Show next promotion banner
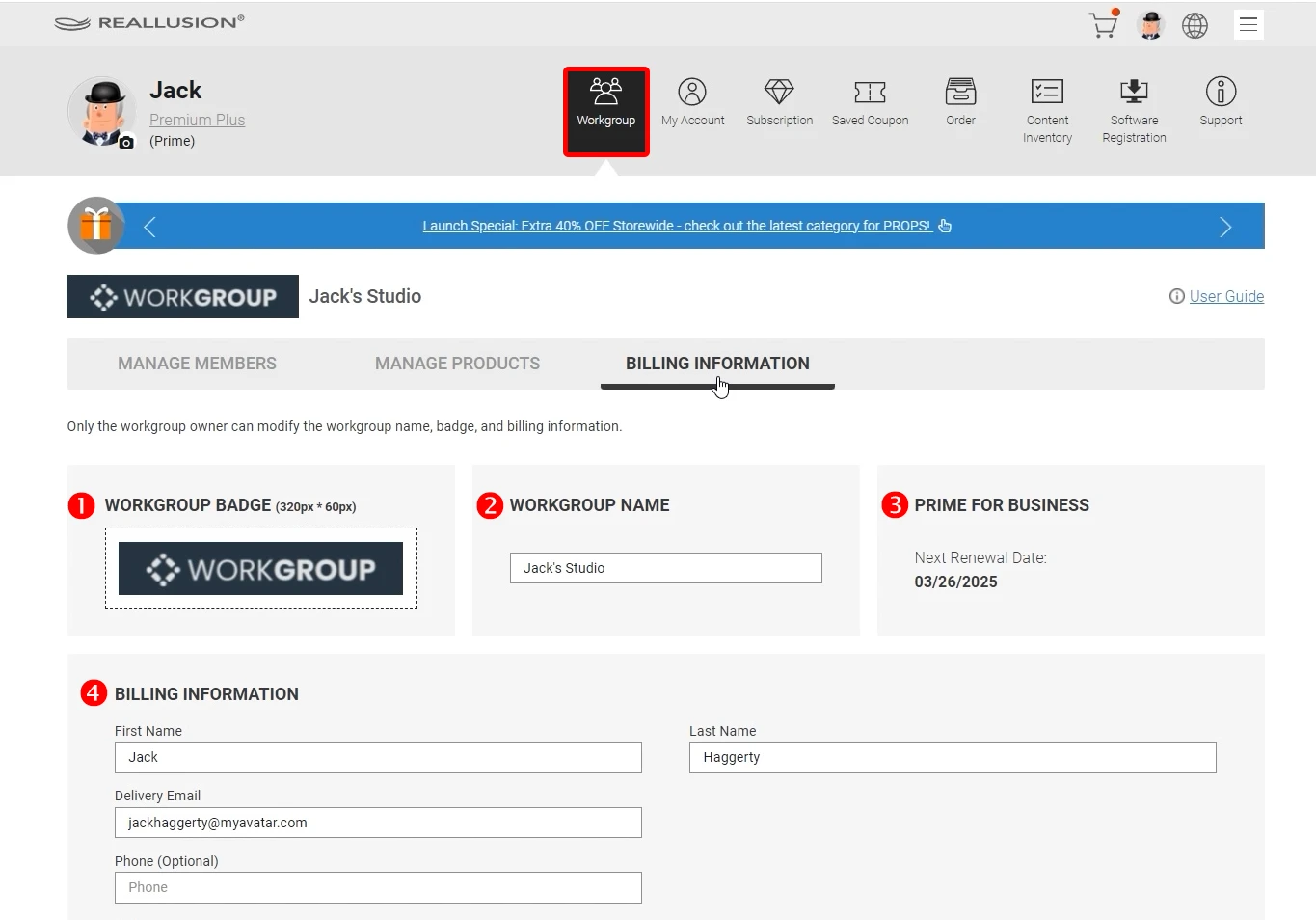This screenshot has width=1316, height=920. point(1225,227)
